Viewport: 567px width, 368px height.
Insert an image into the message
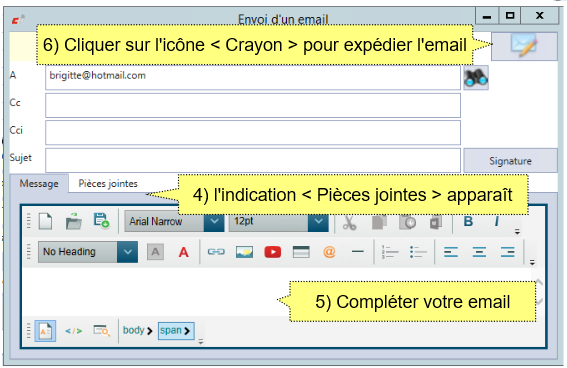point(244,252)
